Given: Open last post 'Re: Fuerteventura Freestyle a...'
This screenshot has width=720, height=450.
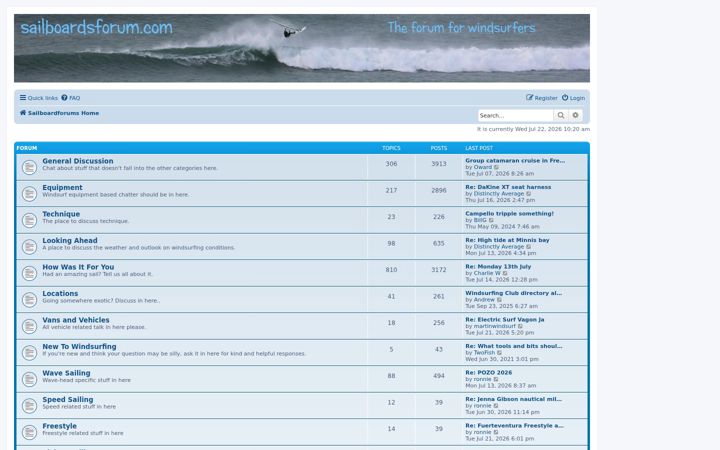Looking at the screenshot, I should tap(514, 426).
